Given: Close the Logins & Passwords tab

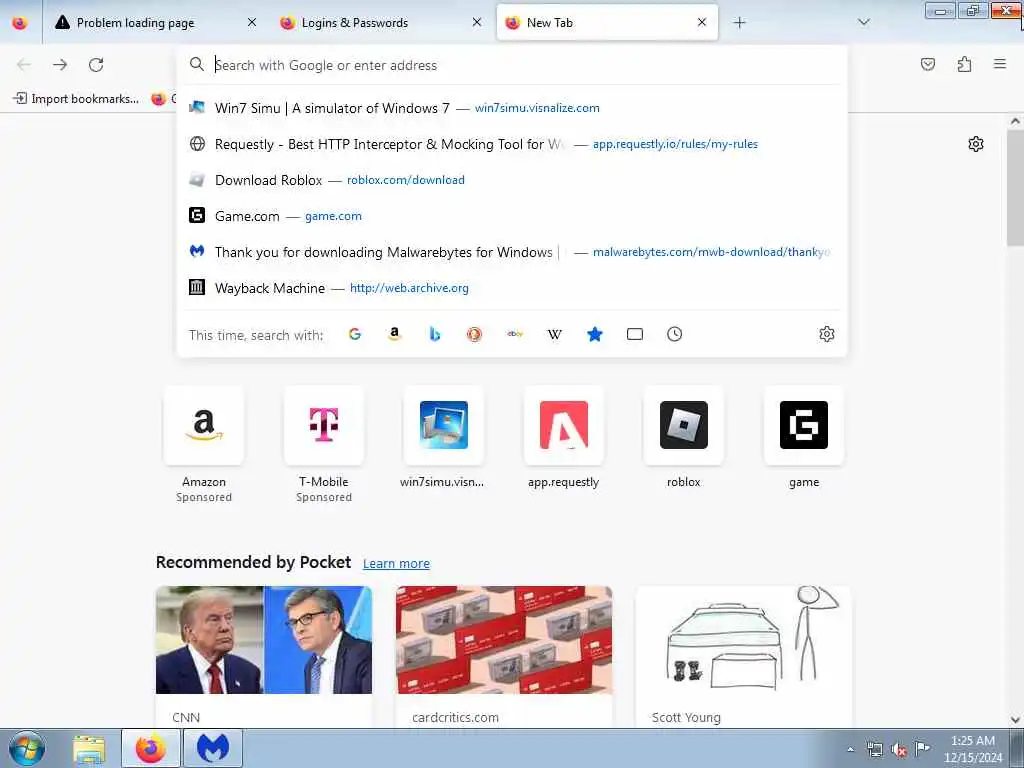Looking at the screenshot, I should click(x=477, y=23).
